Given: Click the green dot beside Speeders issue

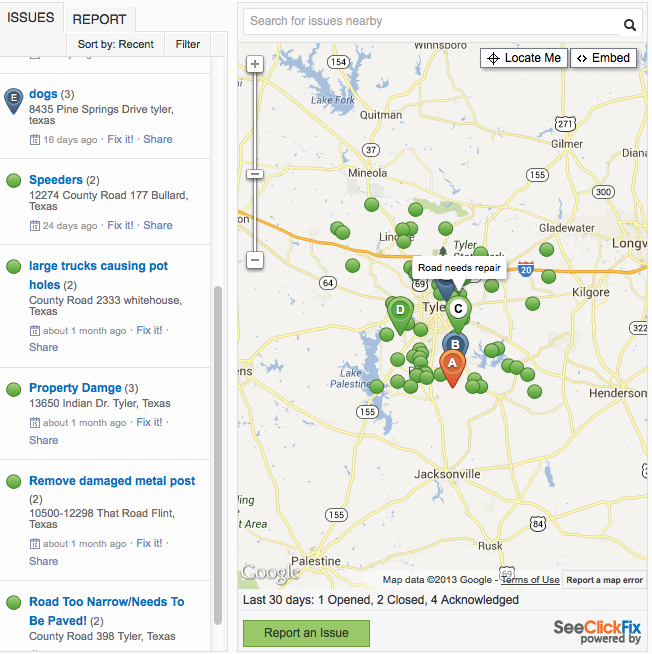Looking at the screenshot, I should [x=14, y=181].
